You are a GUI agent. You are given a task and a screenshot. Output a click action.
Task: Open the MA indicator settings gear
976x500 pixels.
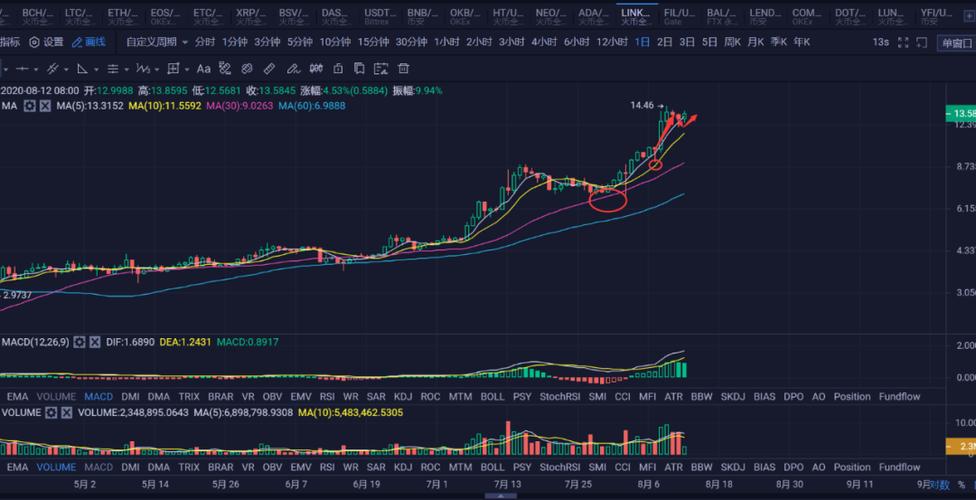coord(29,106)
